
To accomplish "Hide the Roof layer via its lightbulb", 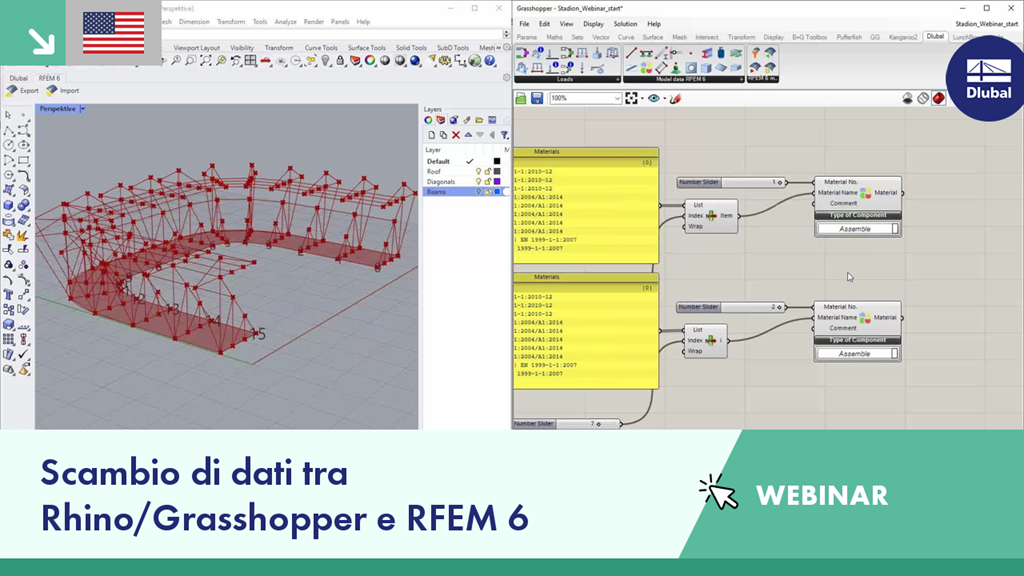I will [479, 171].
